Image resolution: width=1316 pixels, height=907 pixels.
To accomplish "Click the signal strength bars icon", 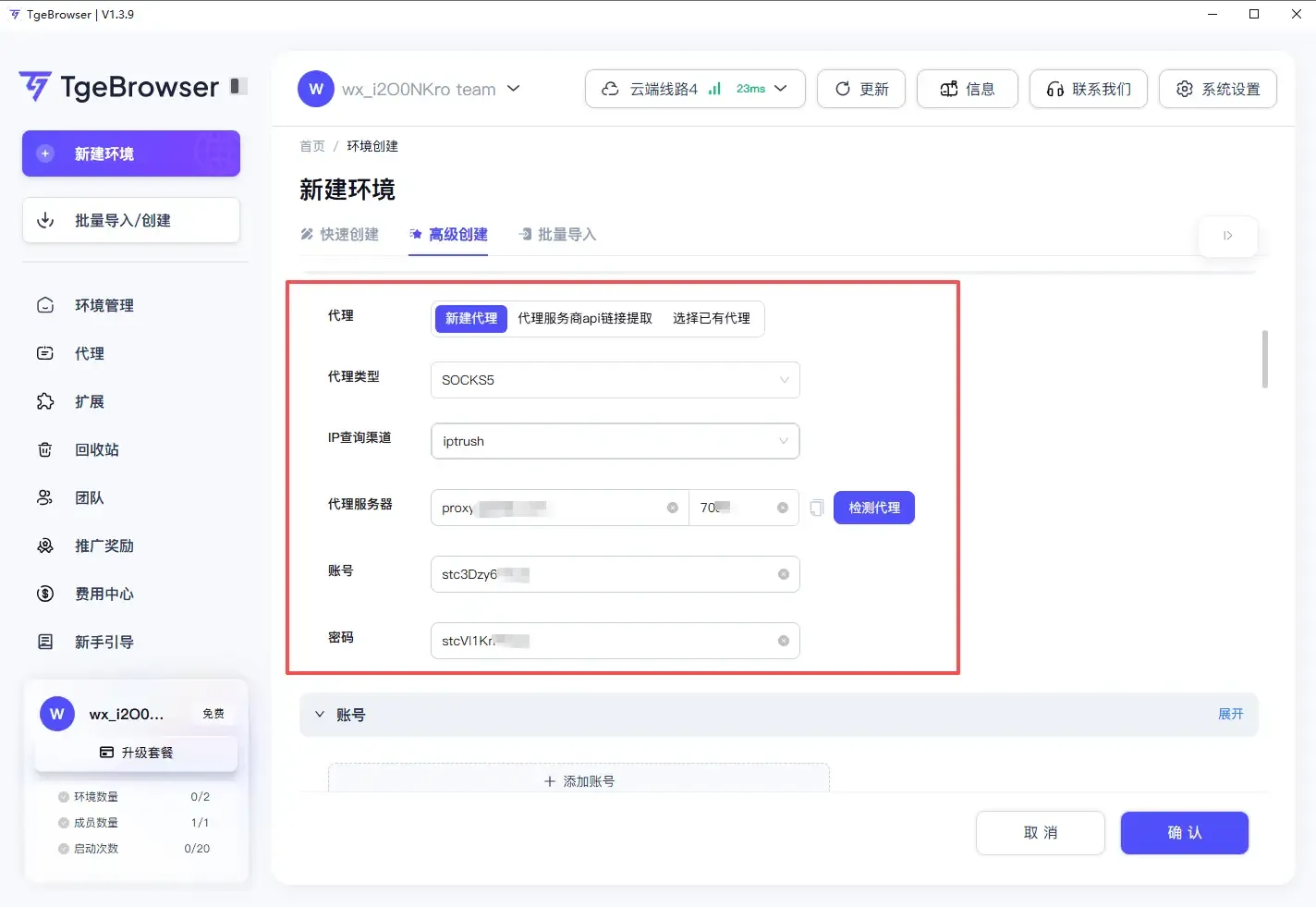I will pos(714,89).
